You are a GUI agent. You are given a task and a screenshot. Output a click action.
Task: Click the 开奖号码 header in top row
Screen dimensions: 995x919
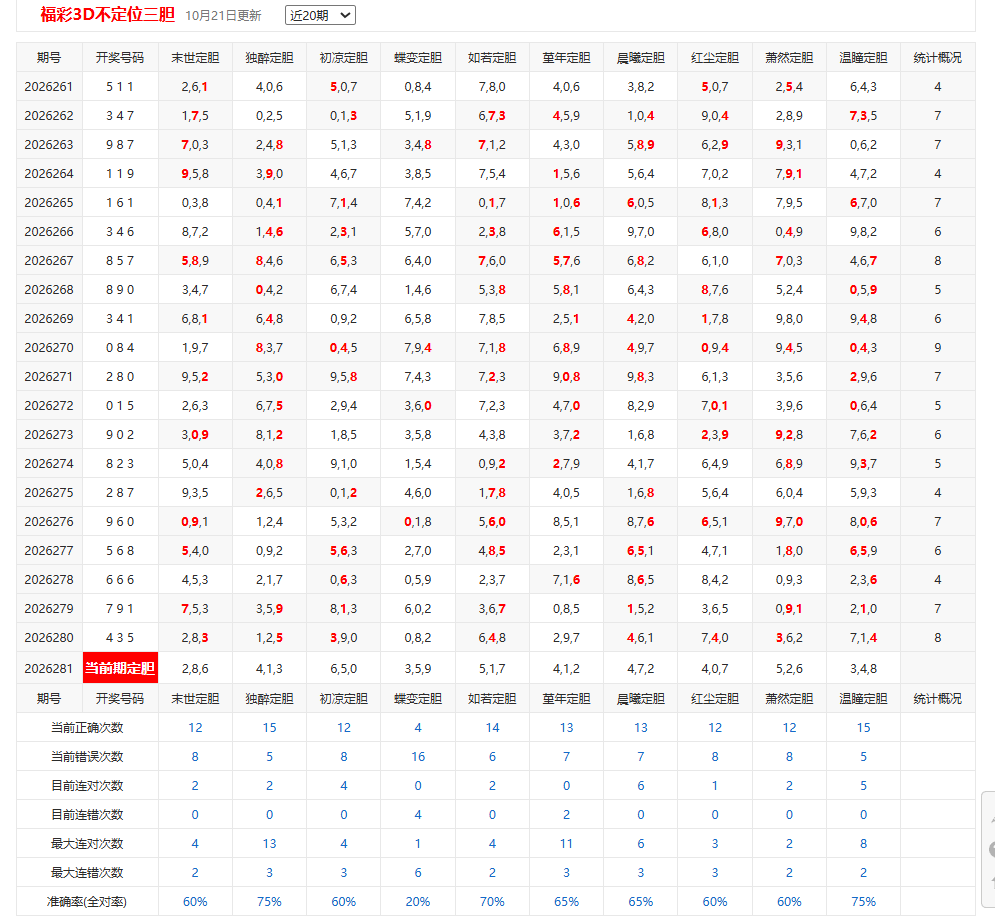tap(119, 58)
